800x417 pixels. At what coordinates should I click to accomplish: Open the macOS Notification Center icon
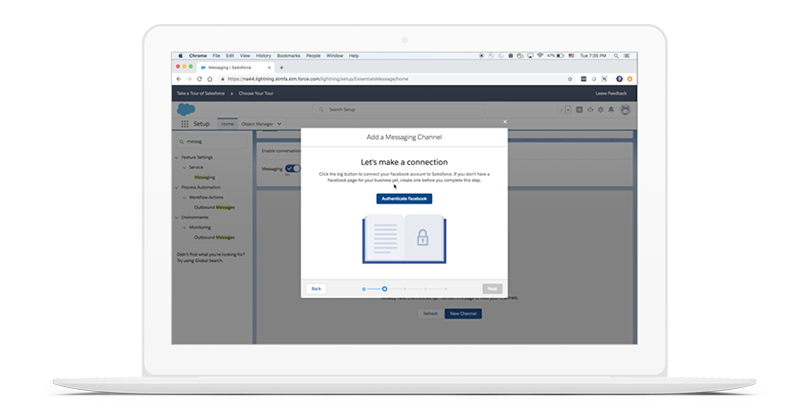(627, 56)
